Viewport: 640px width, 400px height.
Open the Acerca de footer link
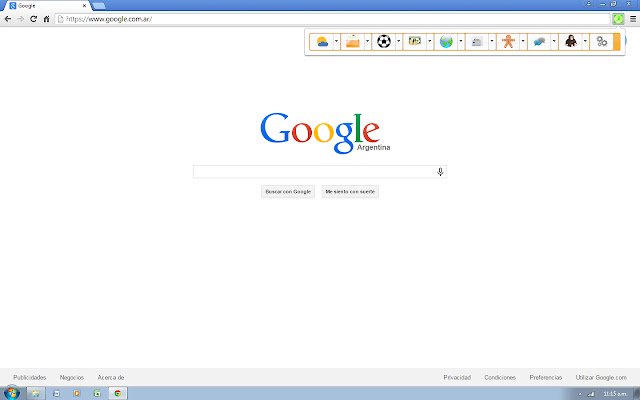click(x=111, y=378)
